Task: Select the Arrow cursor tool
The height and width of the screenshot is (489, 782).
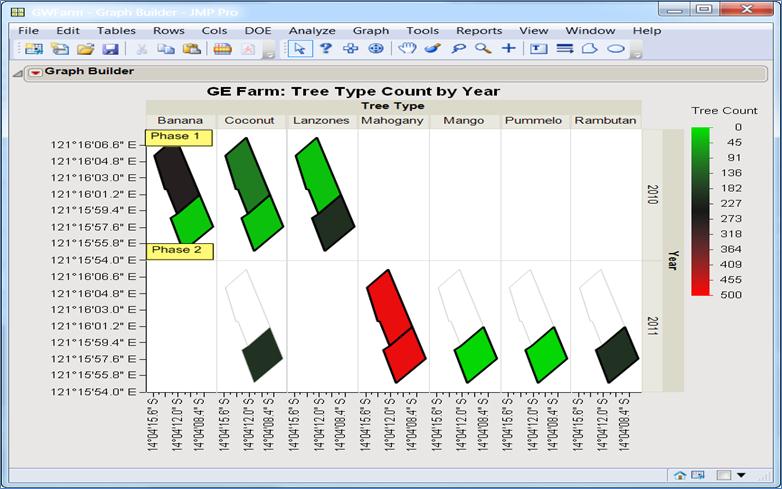Action: pyautogui.click(x=300, y=49)
